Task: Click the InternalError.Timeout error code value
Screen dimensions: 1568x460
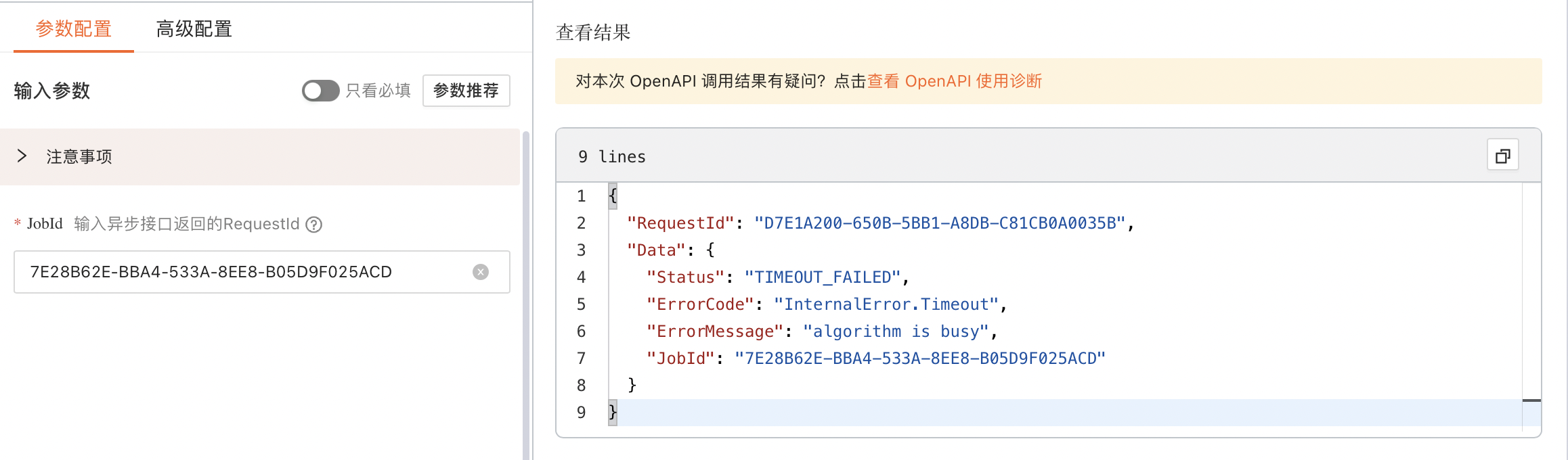Action: pyautogui.click(x=886, y=304)
